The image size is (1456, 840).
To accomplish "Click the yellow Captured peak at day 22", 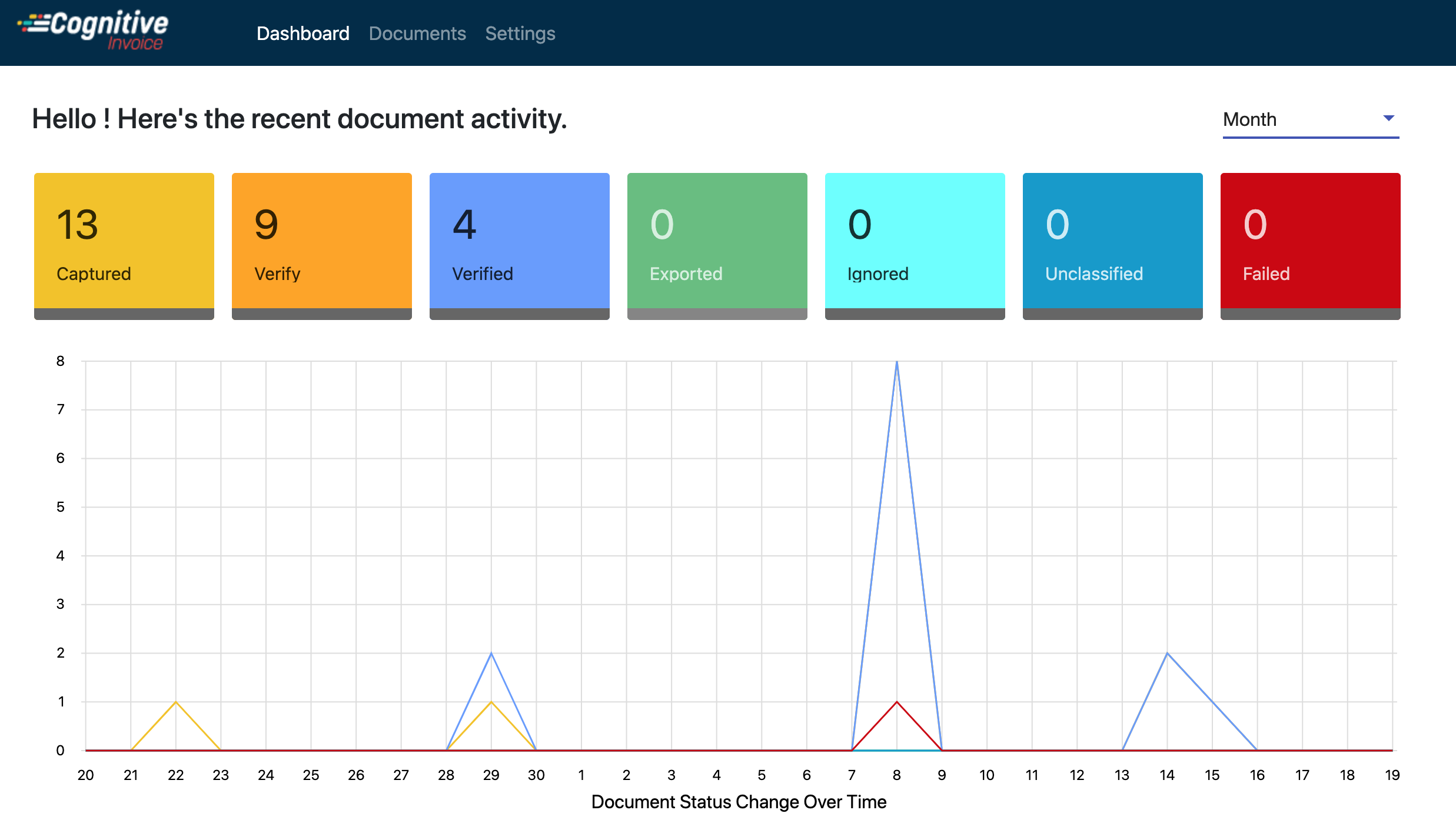I will [175, 702].
